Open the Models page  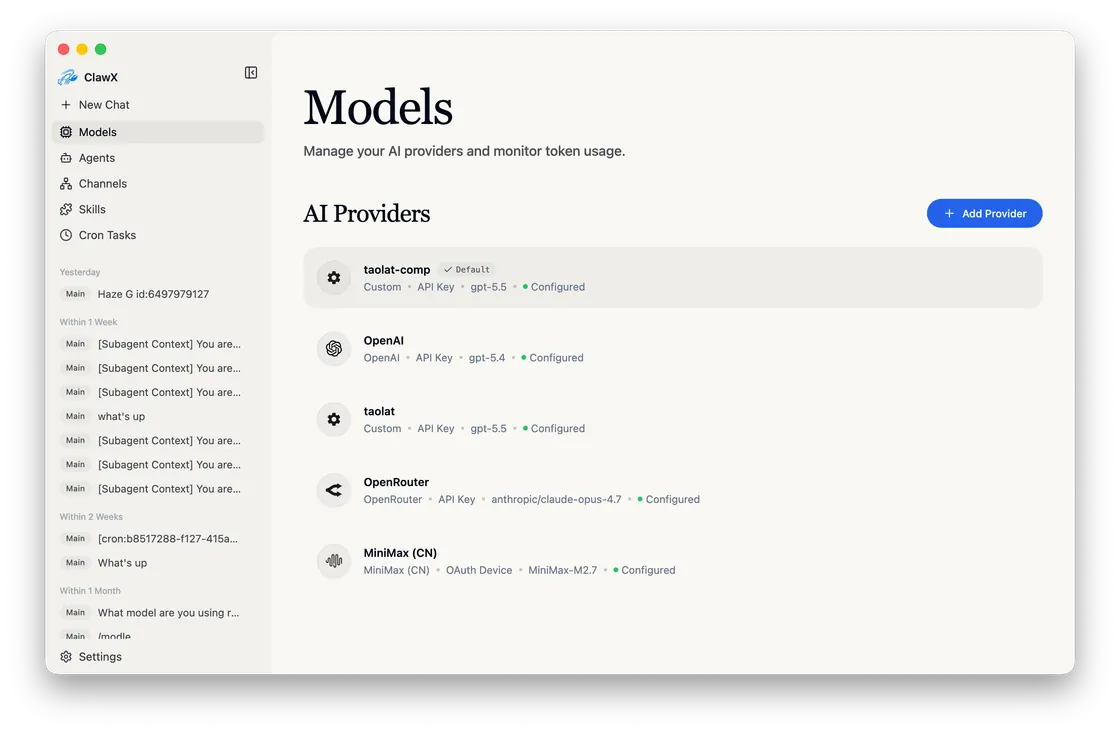coord(158,132)
